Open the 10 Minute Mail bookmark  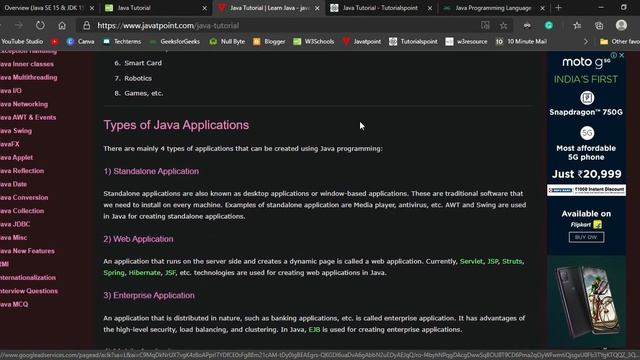click(521, 42)
